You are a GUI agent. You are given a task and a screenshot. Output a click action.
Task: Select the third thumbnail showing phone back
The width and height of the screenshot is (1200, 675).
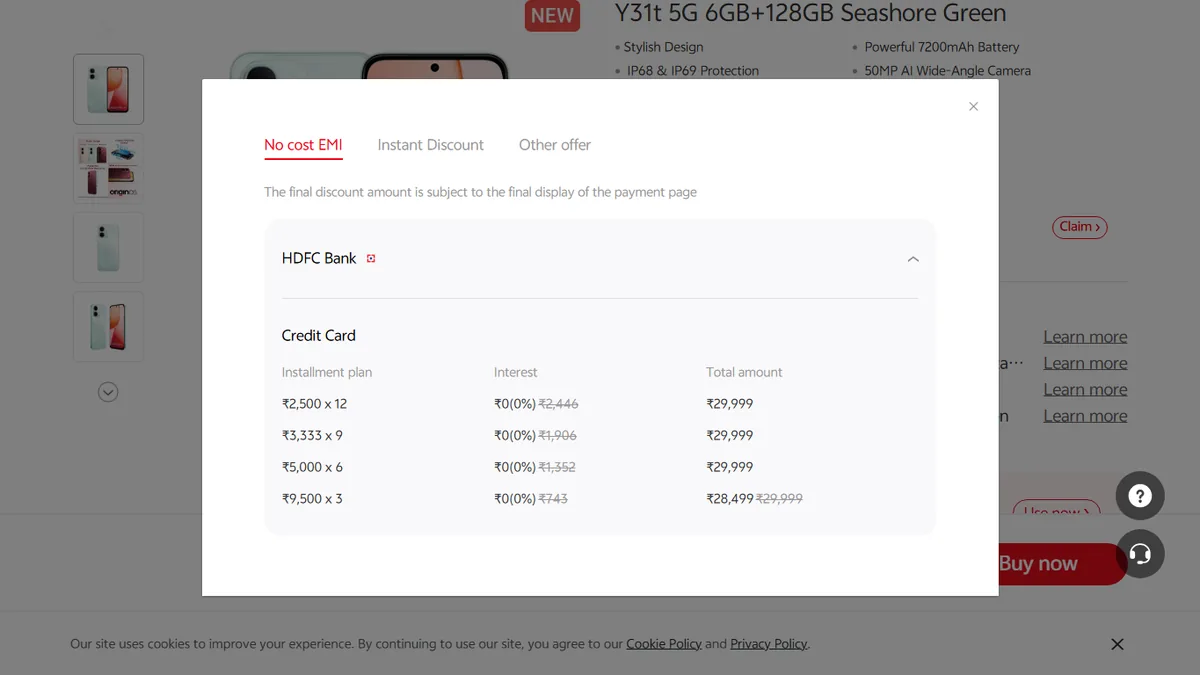[108, 247]
